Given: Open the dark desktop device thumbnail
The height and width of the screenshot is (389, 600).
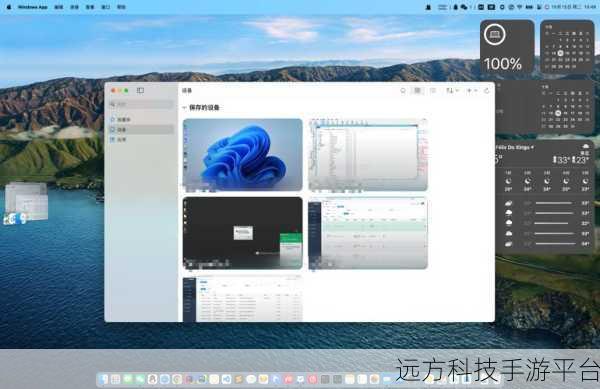Looking at the screenshot, I should pyautogui.click(x=243, y=233).
